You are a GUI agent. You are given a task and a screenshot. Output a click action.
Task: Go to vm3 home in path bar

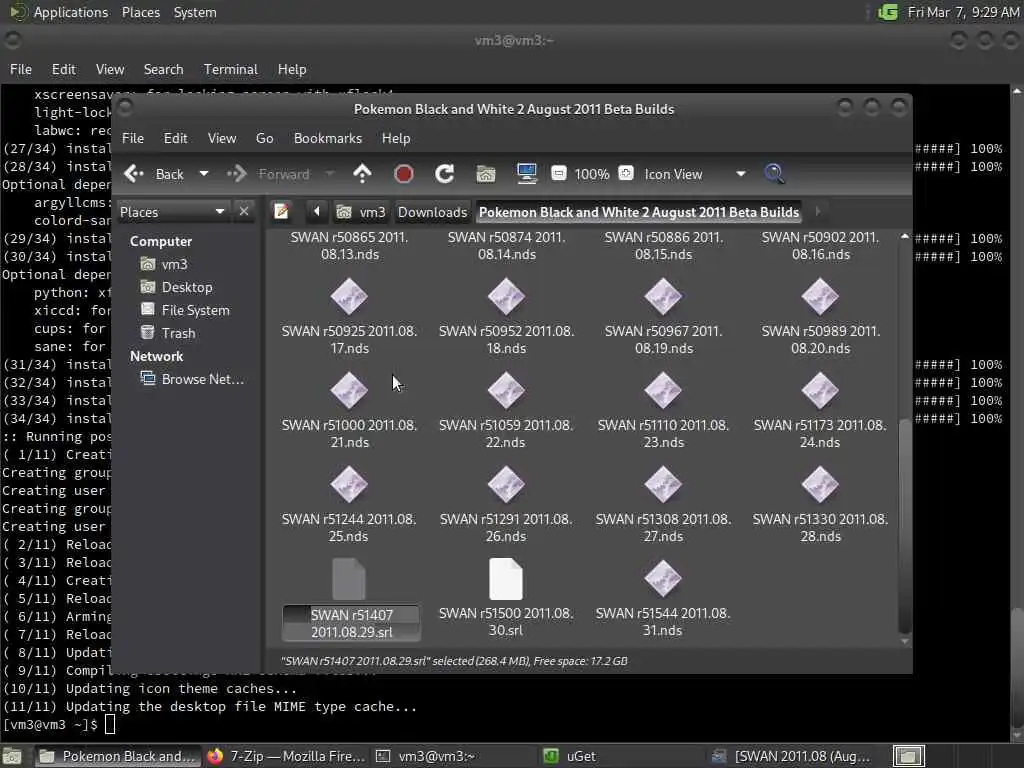point(361,212)
